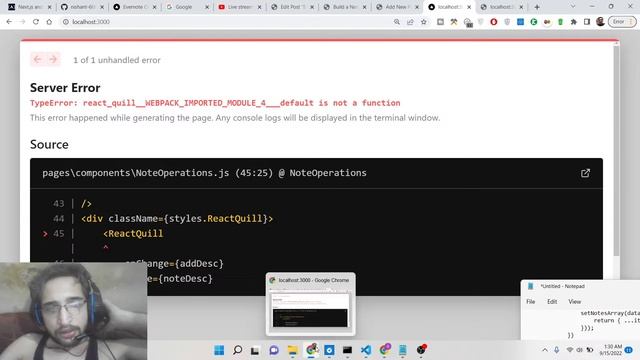Viewport: 640px width, 360px height.
Task: Open the terminal icon on the taskbar
Action: 347,350
